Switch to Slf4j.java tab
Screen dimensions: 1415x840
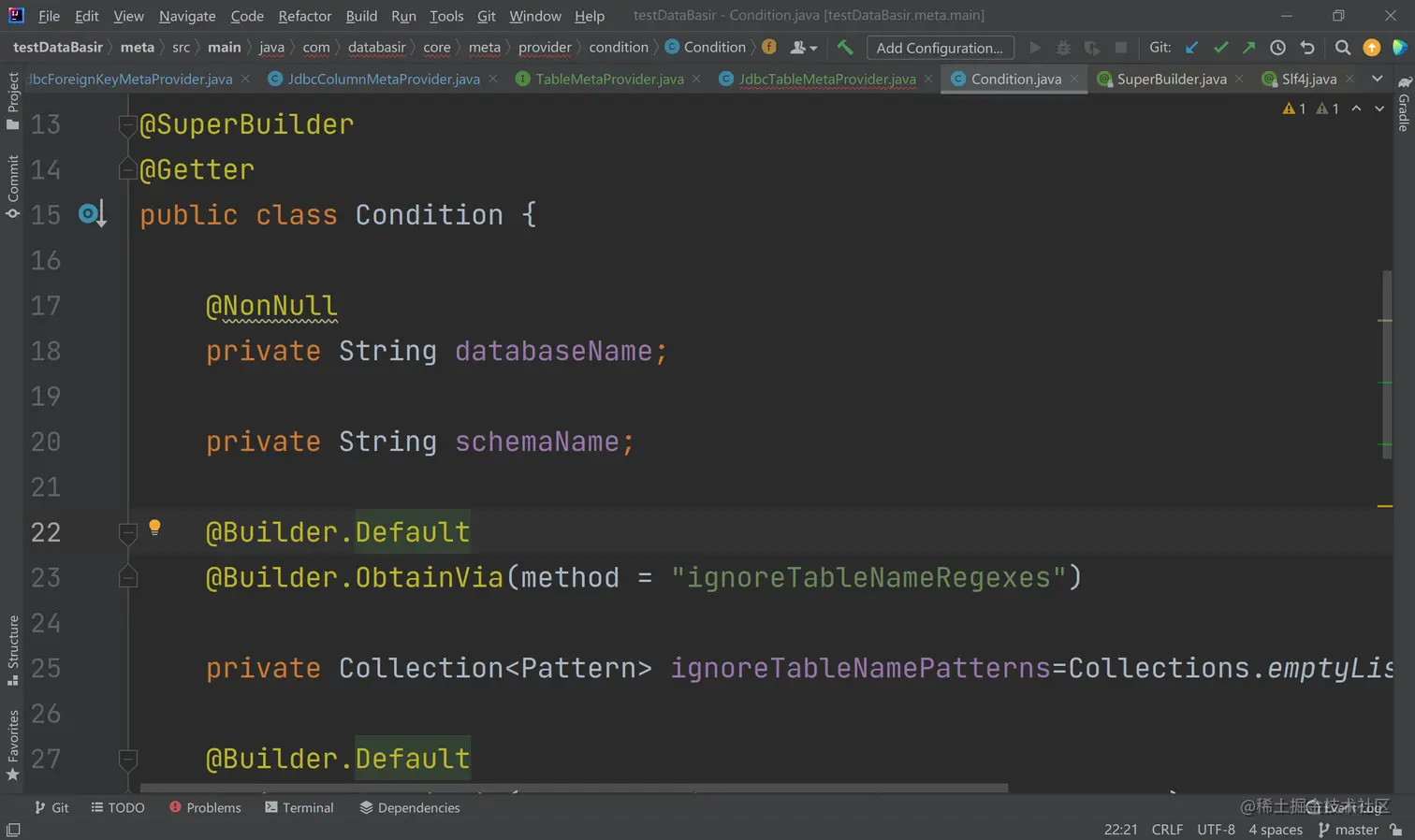pos(1309,79)
